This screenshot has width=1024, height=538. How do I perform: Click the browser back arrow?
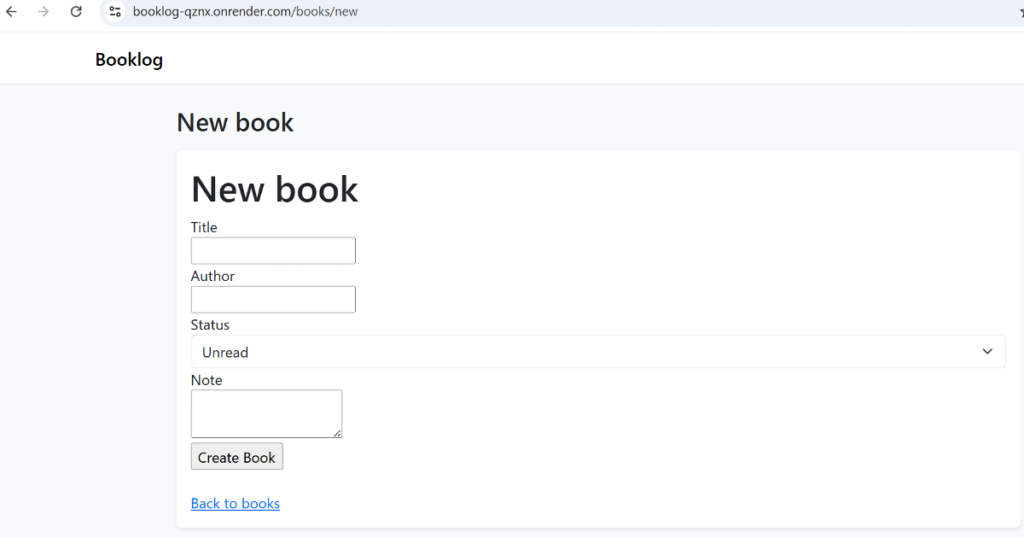(x=12, y=12)
